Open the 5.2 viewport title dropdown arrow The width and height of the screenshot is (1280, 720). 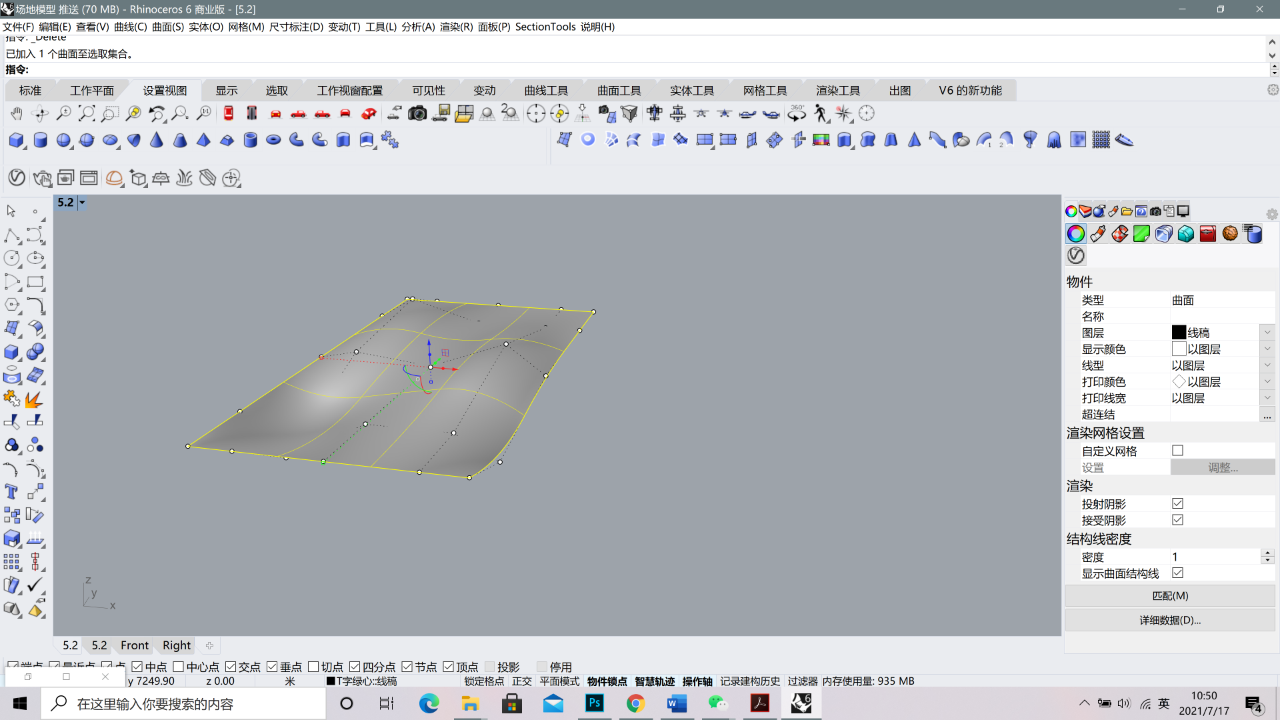tap(82, 202)
